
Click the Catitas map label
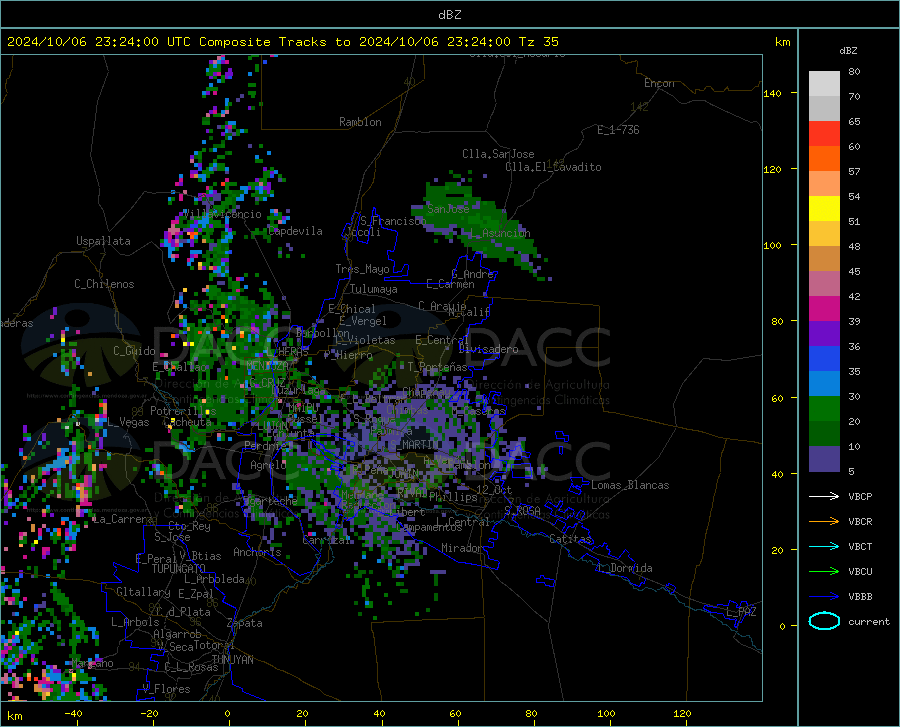570,539
